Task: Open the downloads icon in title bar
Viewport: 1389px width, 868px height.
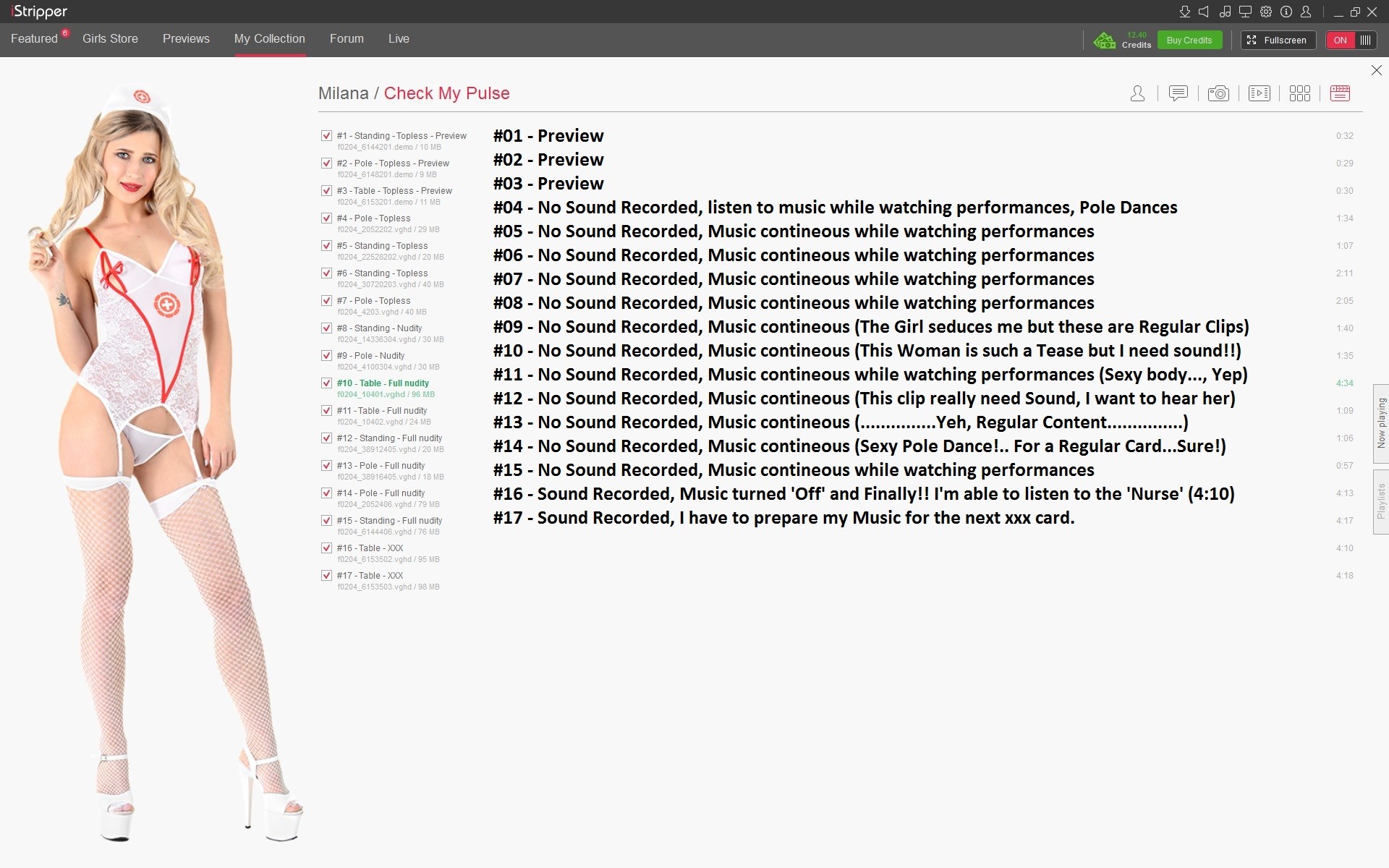Action: click(x=1184, y=12)
